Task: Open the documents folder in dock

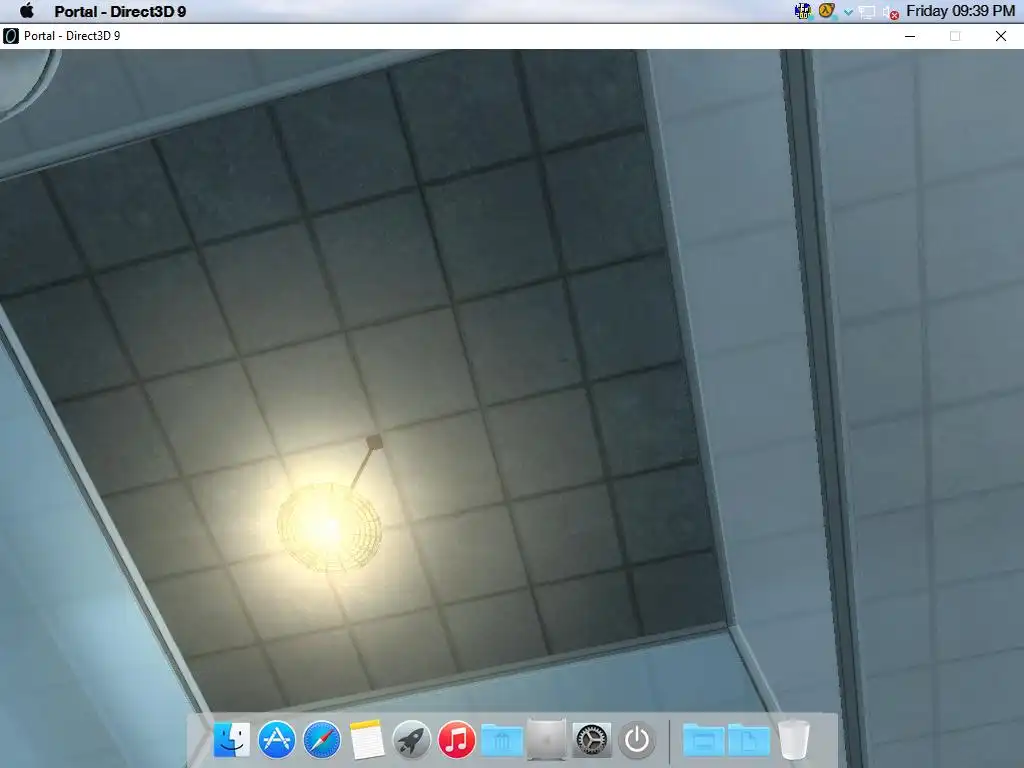Action: click(748, 741)
